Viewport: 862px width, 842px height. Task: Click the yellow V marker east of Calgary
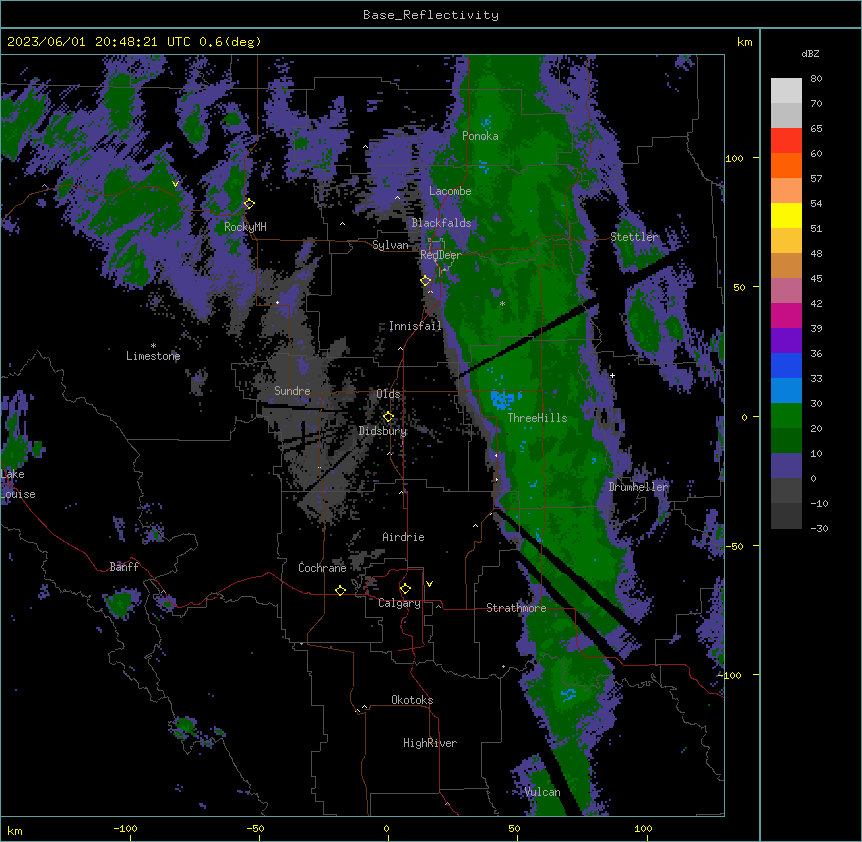tap(429, 584)
